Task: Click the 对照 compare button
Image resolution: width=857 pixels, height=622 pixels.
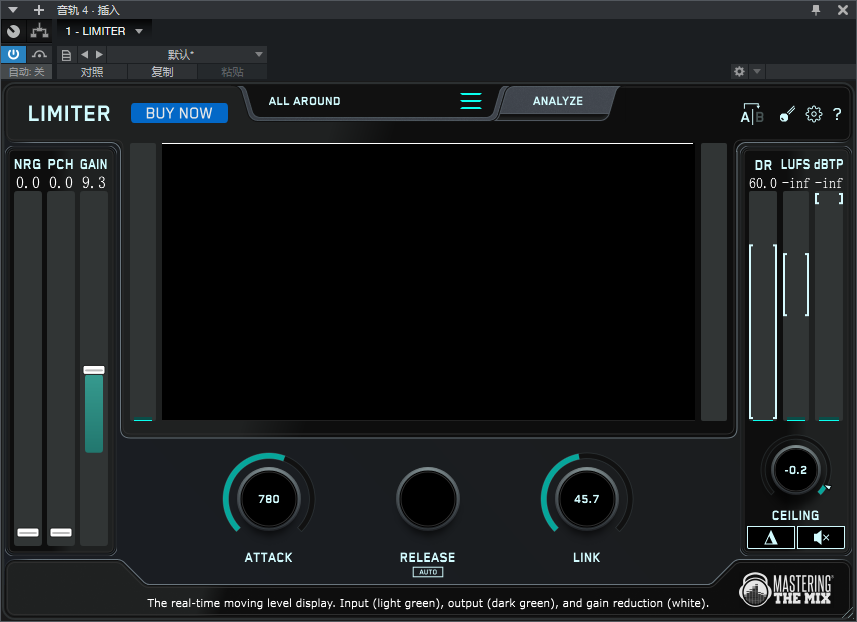Action: (x=92, y=72)
